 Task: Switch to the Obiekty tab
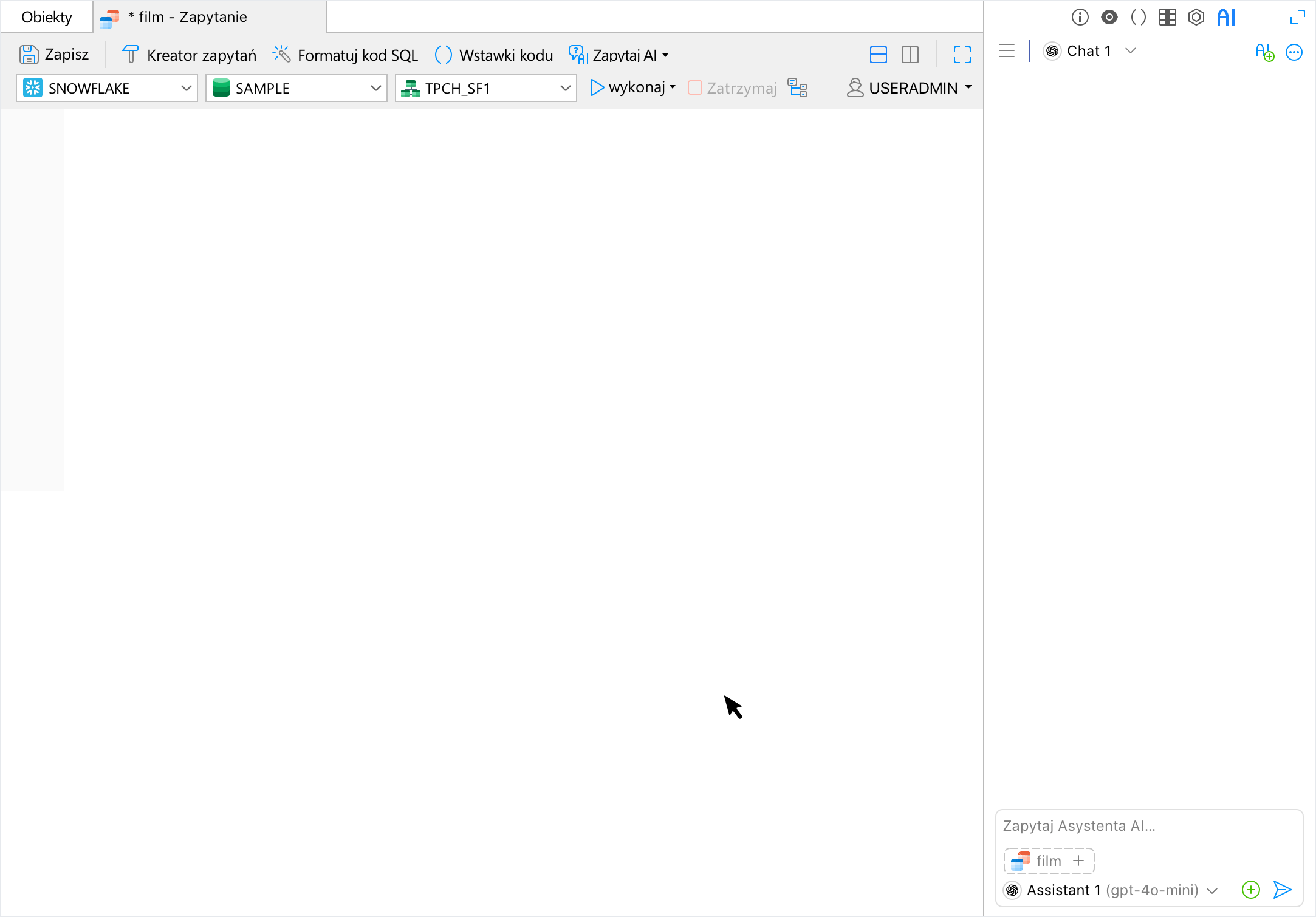(x=47, y=17)
